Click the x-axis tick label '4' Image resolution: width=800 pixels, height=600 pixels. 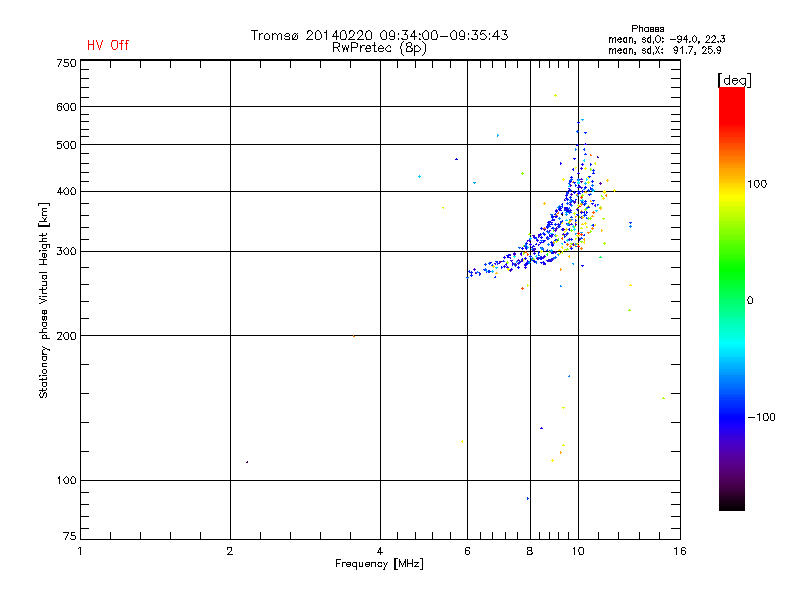pos(380,551)
